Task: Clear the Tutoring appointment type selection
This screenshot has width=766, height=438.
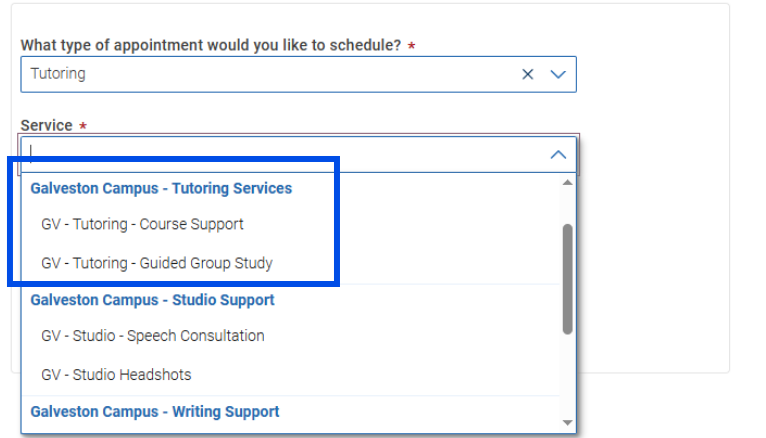Action: 527,74
